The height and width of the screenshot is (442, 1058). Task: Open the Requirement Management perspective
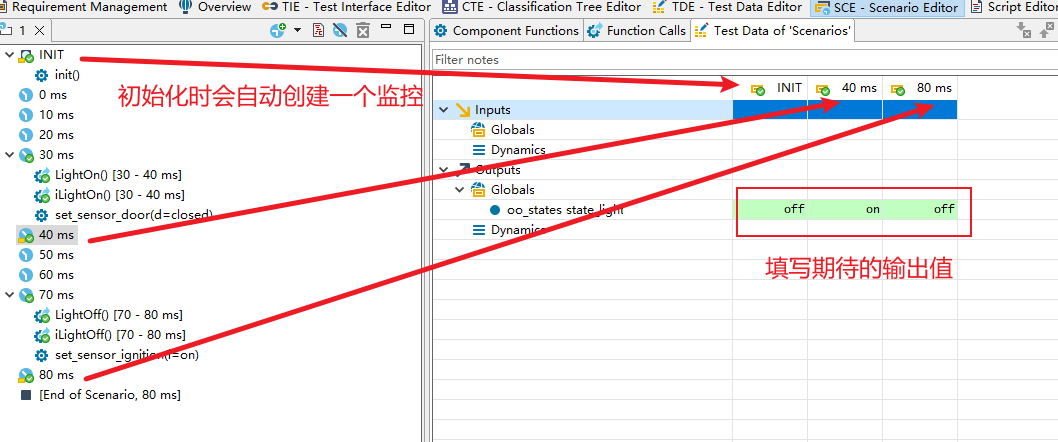(x=84, y=7)
